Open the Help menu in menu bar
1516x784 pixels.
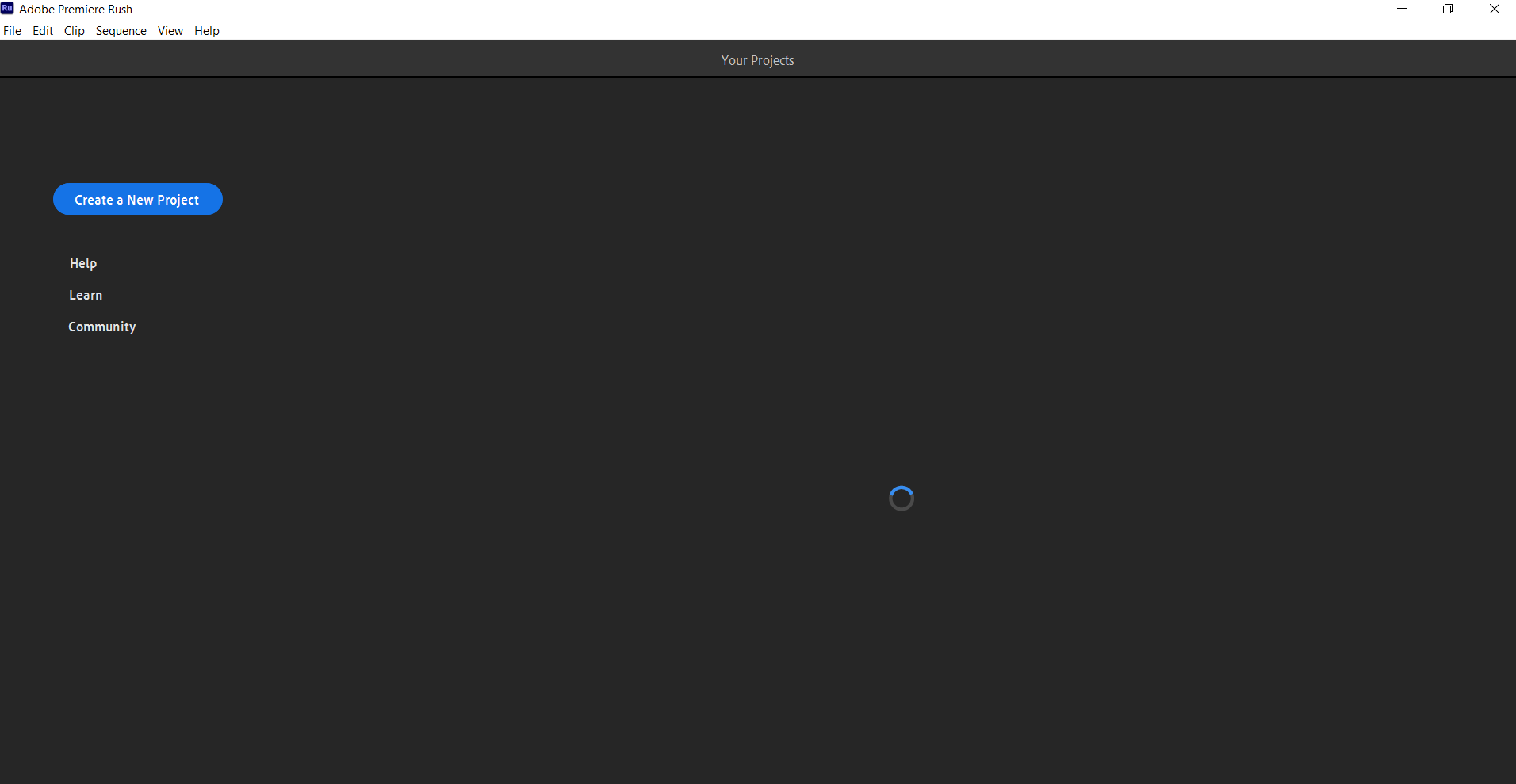pyautogui.click(x=207, y=31)
